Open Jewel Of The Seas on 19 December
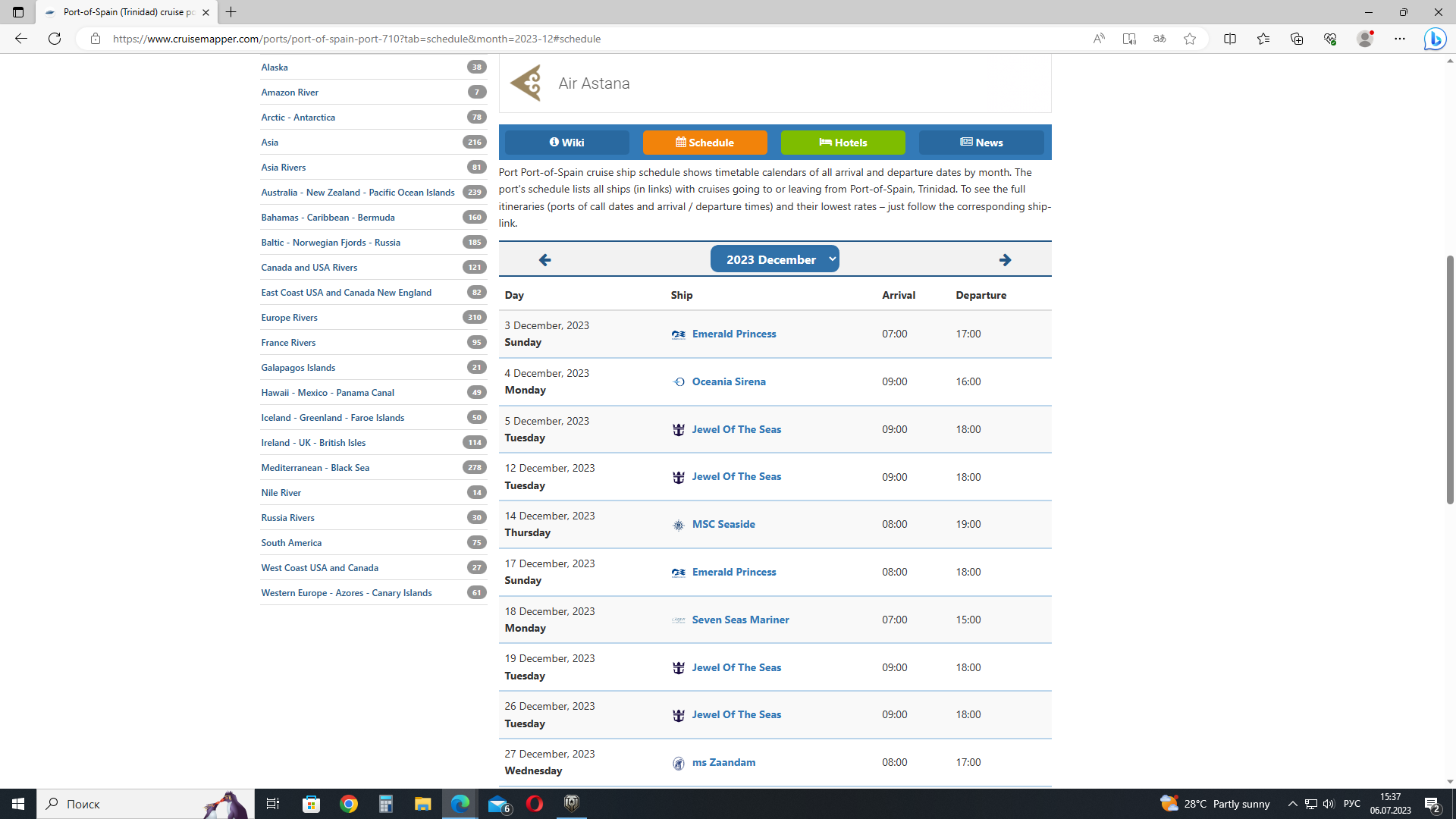 click(x=736, y=667)
